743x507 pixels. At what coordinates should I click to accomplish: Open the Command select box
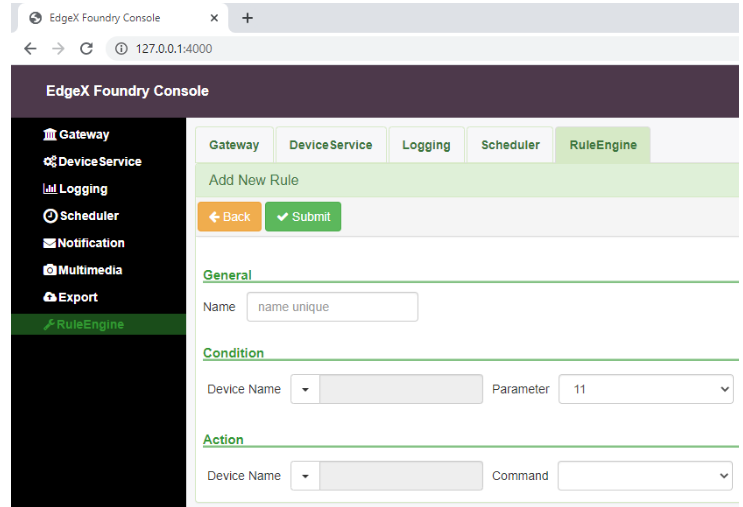click(x=645, y=476)
